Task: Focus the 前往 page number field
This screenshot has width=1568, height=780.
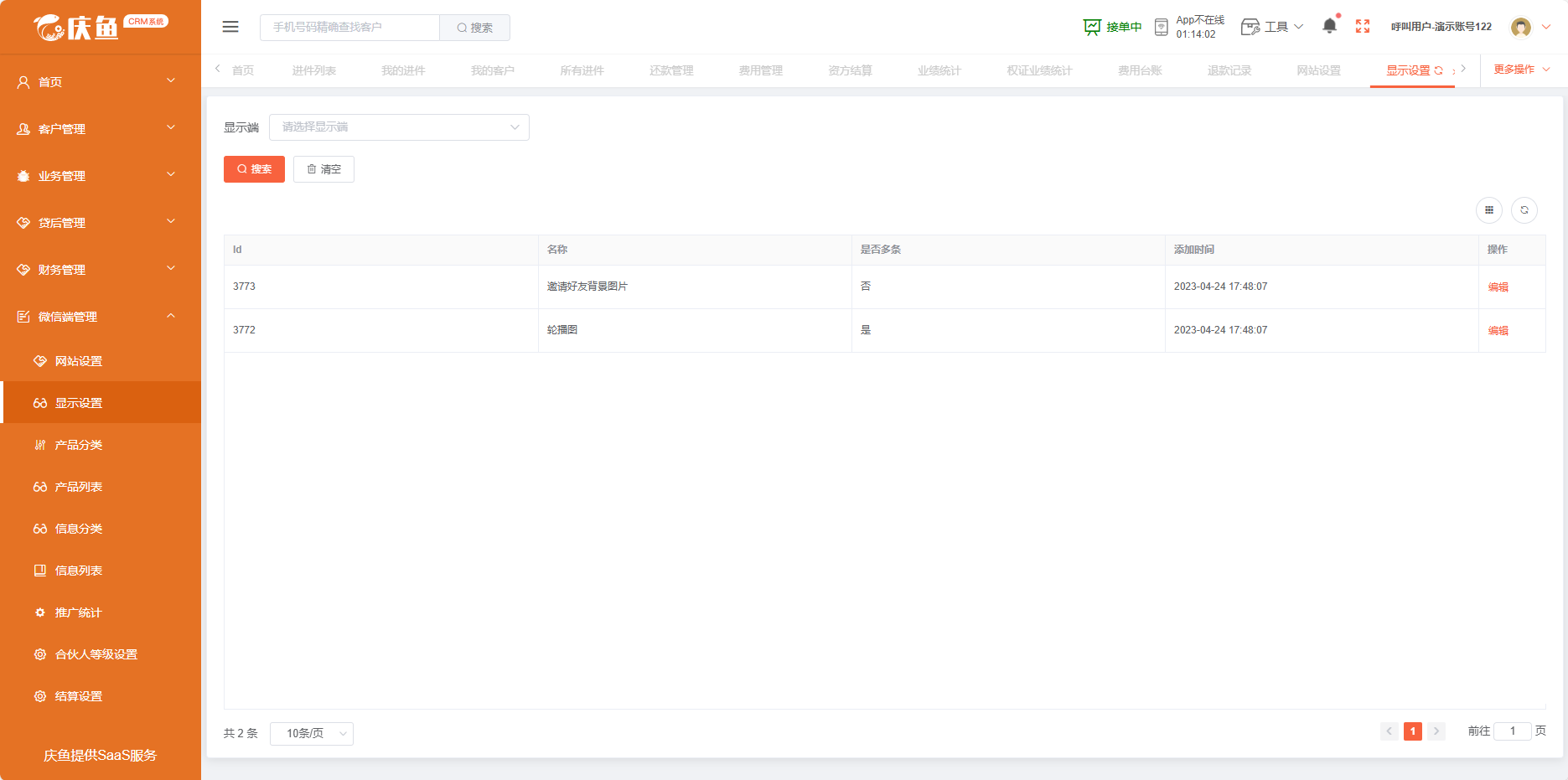Action: (x=1513, y=731)
